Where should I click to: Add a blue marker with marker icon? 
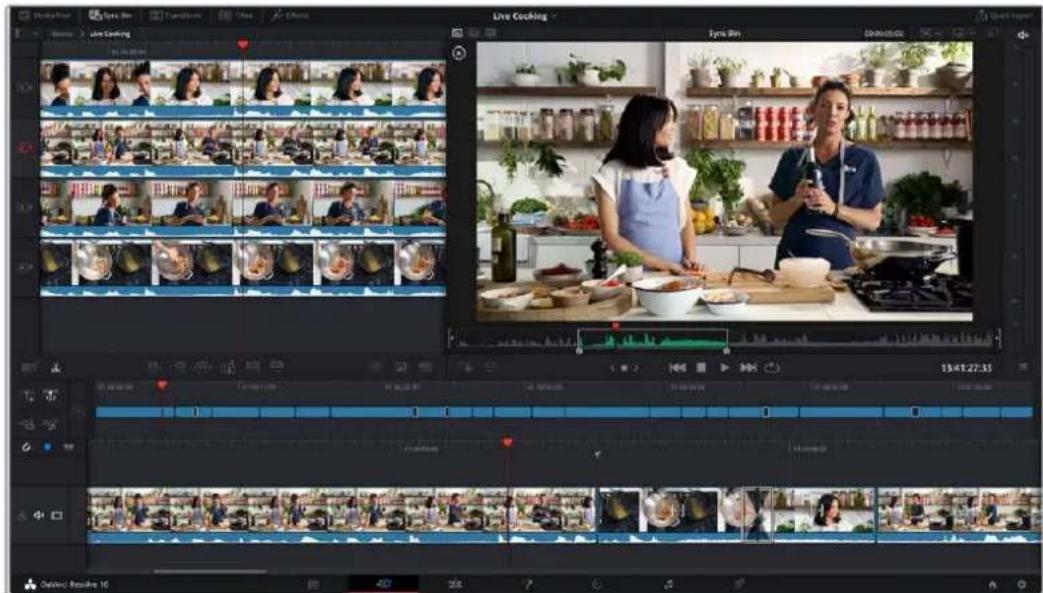tap(47, 447)
